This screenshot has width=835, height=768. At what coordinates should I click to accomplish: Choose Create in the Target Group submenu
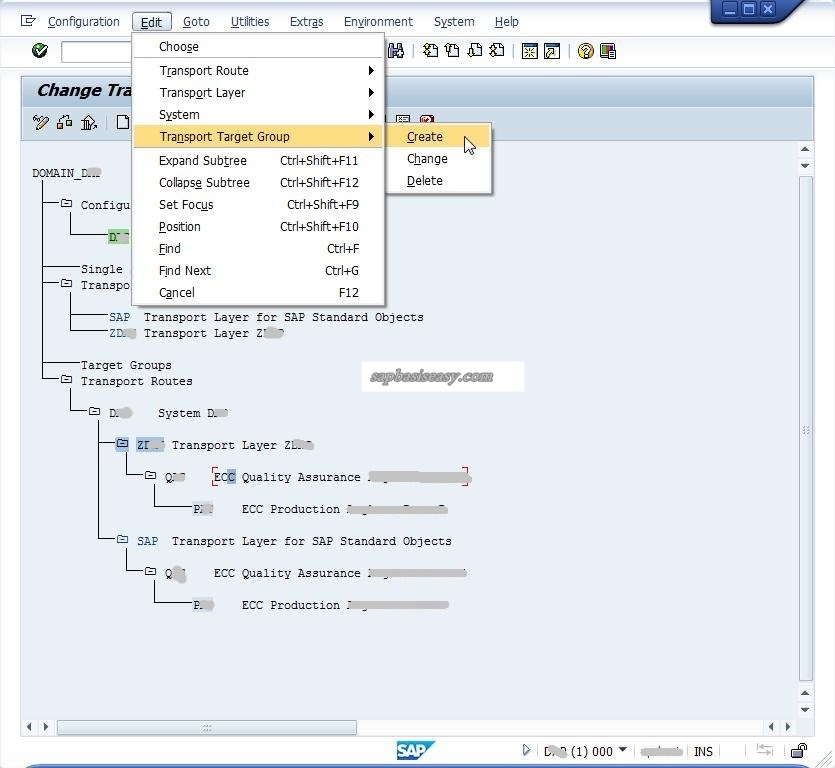[x=438, y=137]
